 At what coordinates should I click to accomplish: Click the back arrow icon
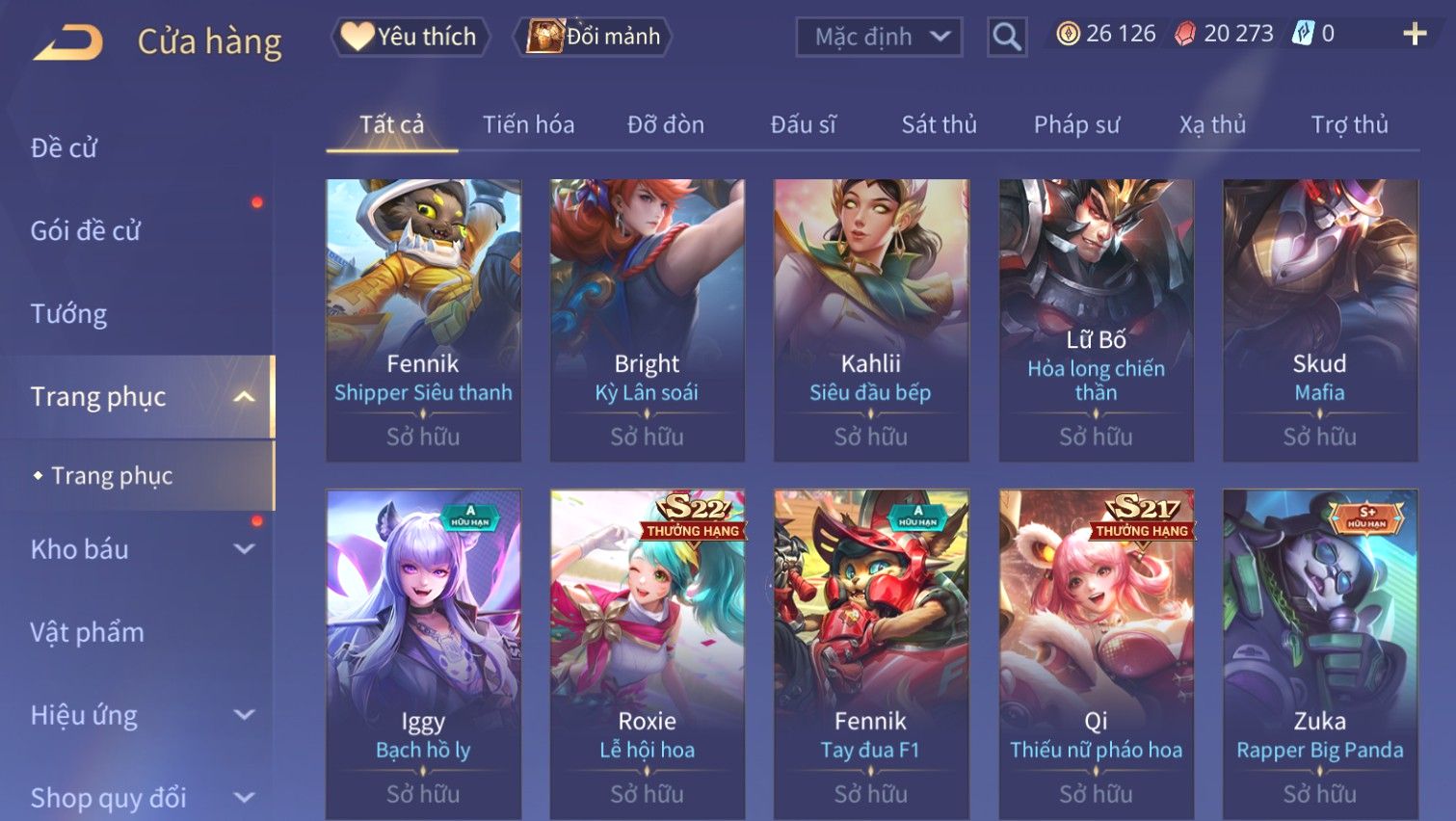[67, 41]
